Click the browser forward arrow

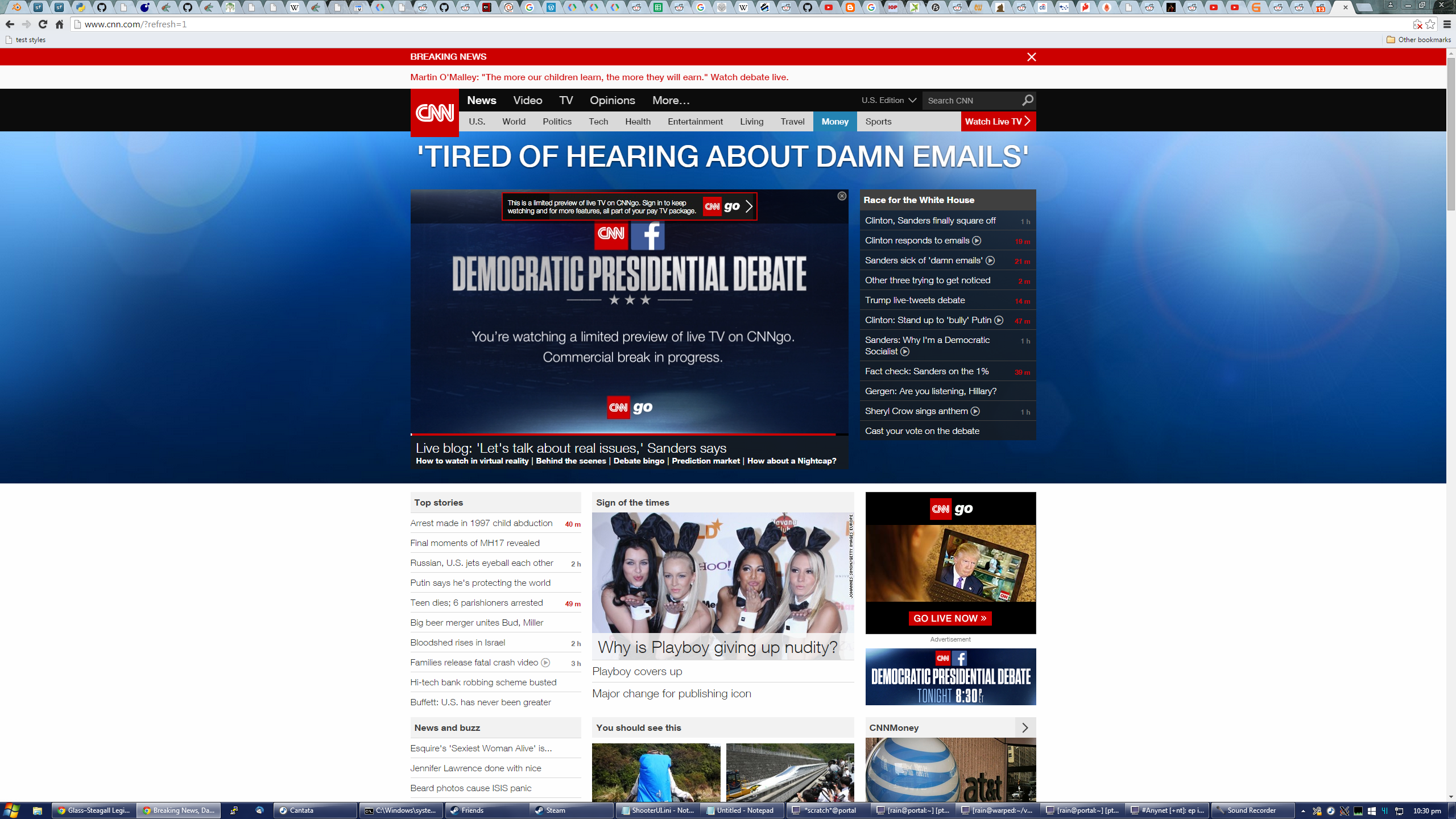26,24
